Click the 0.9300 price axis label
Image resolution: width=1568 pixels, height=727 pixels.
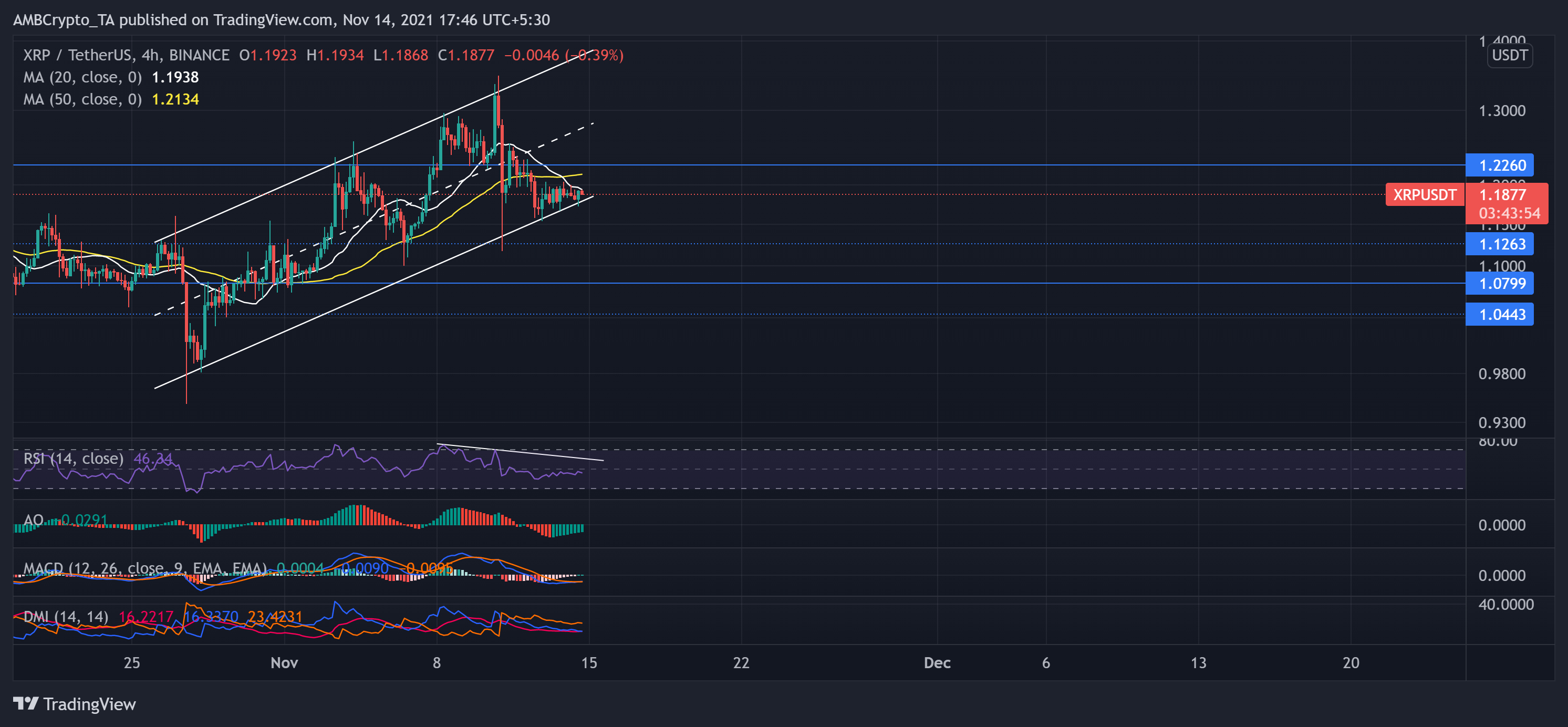(x=1502, y=422)
